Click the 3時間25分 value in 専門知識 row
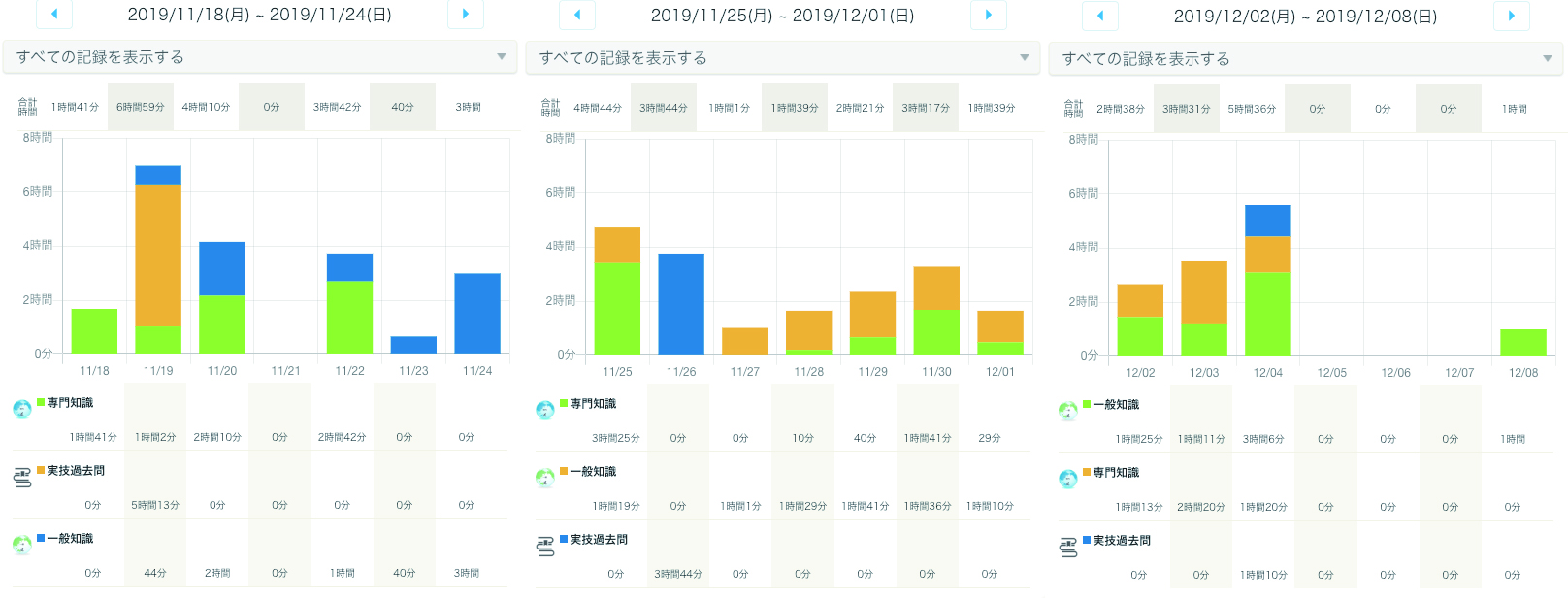The image size is (1568, 599). [616, 438]
